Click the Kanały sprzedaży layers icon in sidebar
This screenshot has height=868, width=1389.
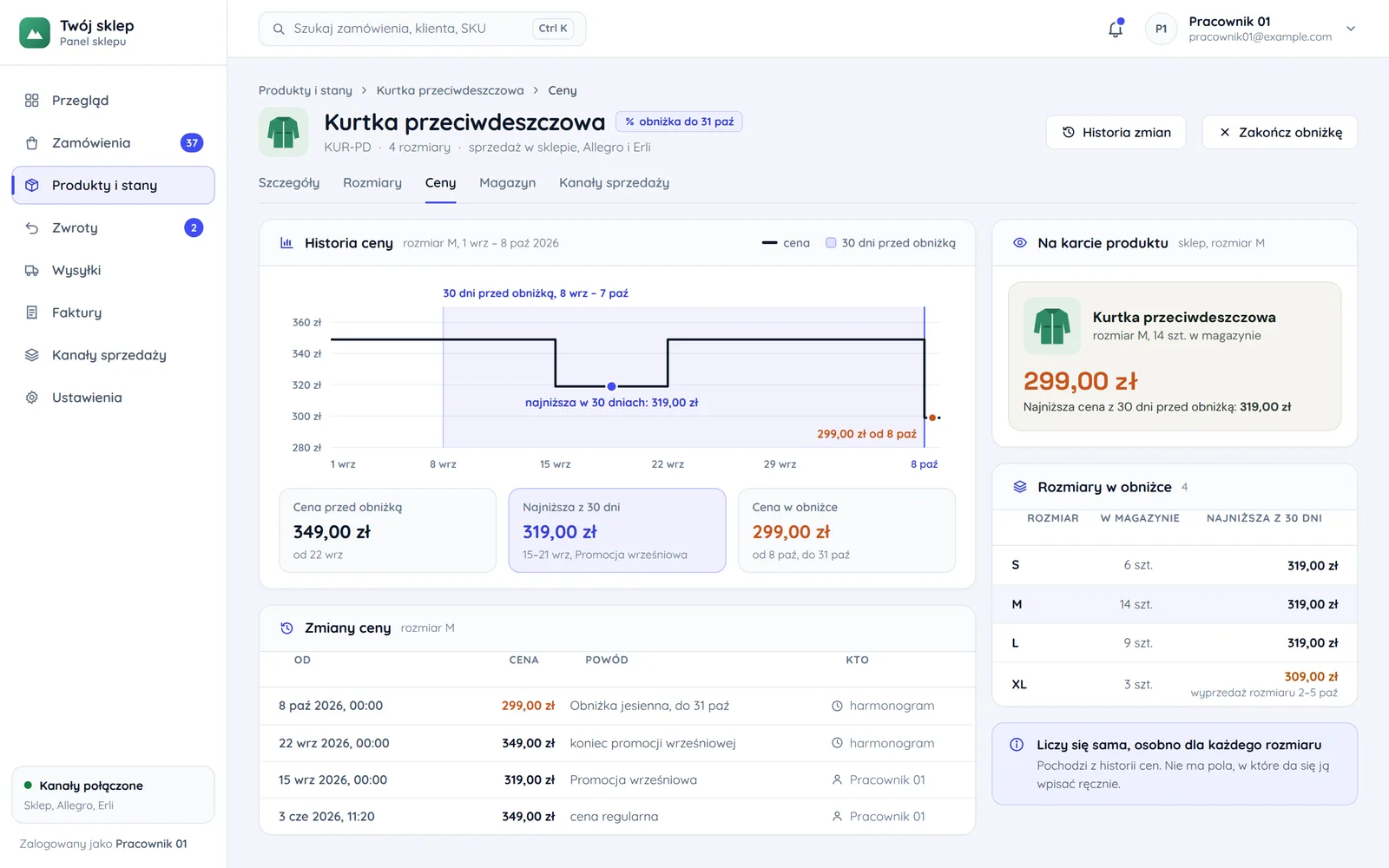click(x=32, y=355)
